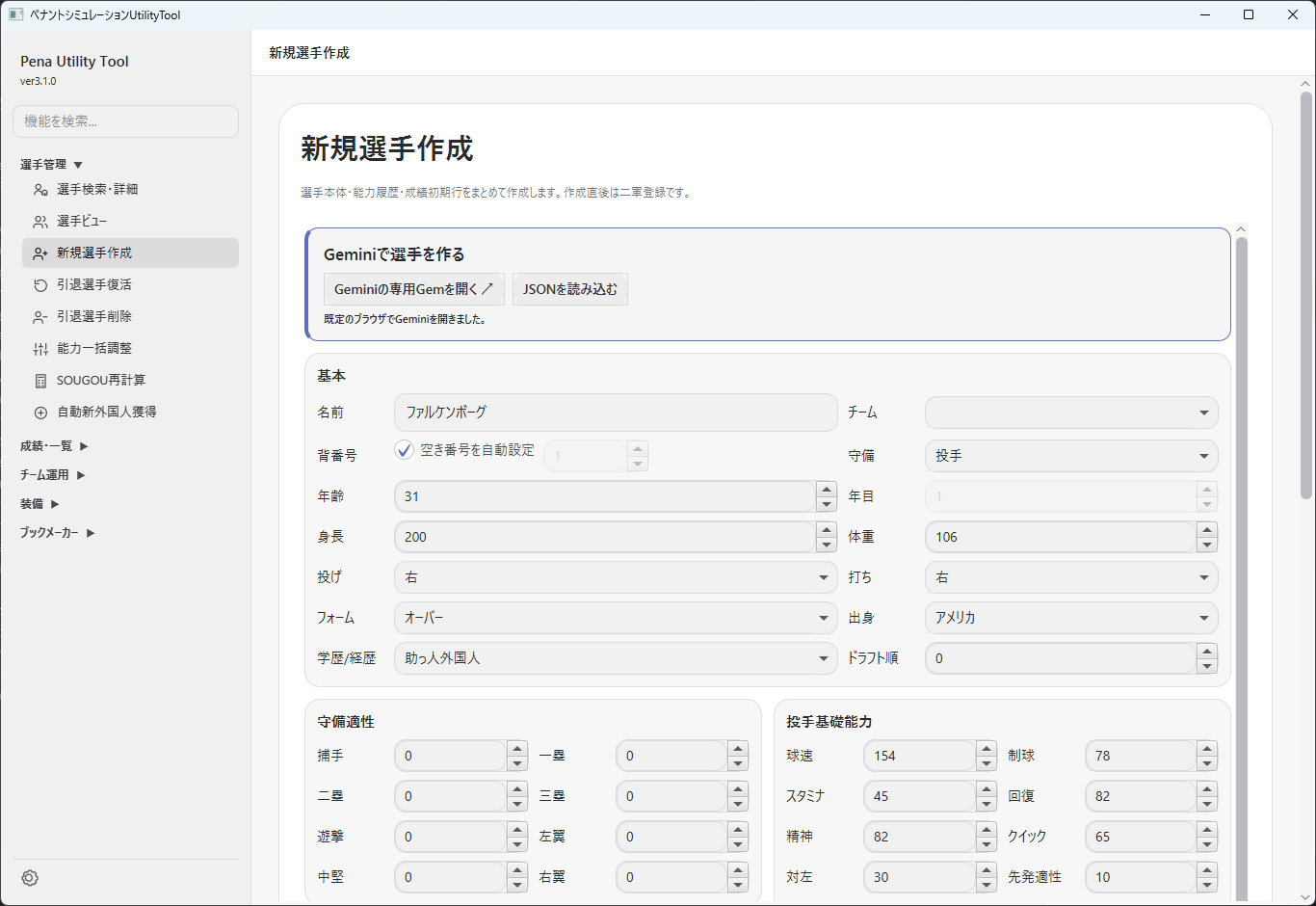This screenshot has width=1316, height=906.
Task: Increase ドラフト順 with up arrow
Action: pos(1207,651)
